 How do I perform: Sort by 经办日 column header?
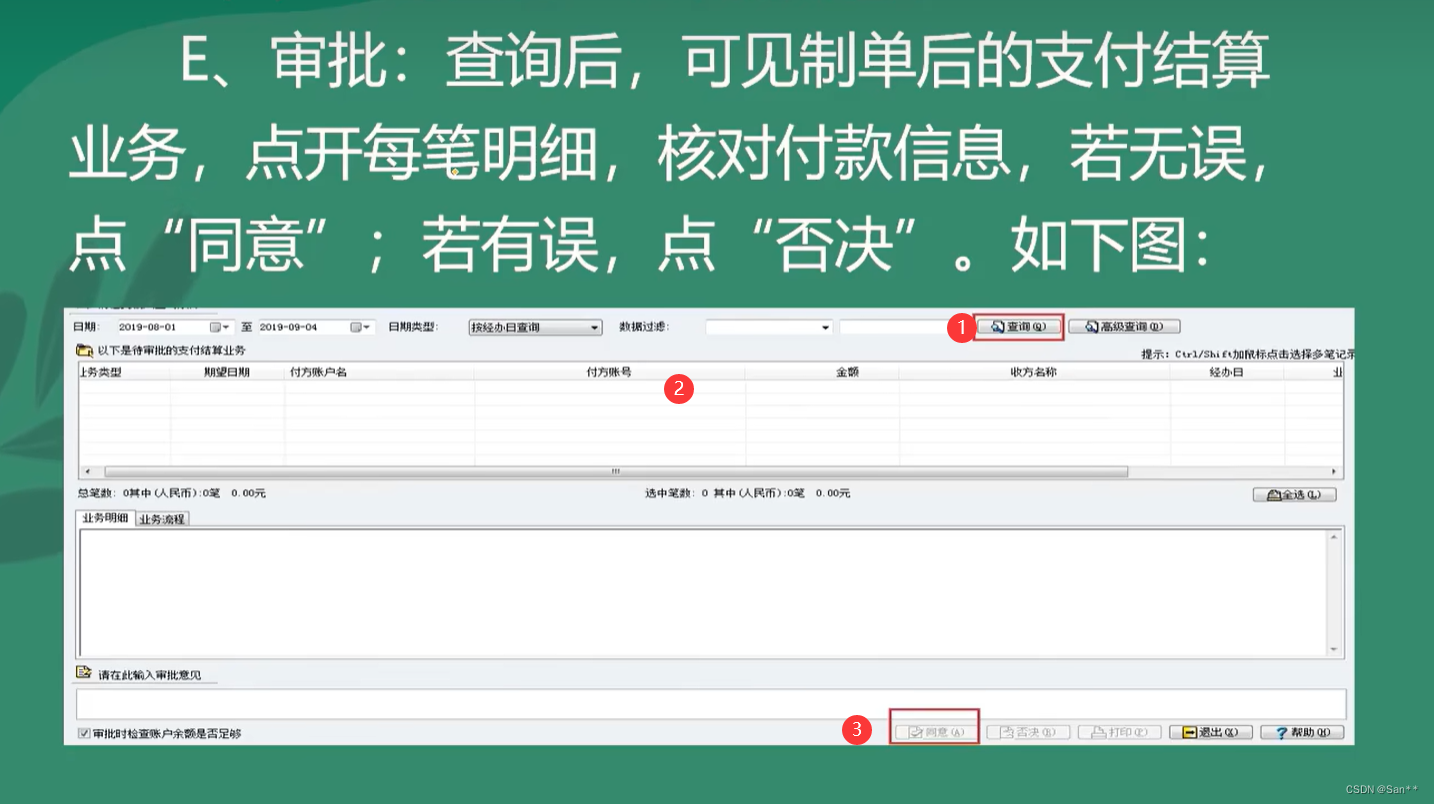coord(1227,372)
